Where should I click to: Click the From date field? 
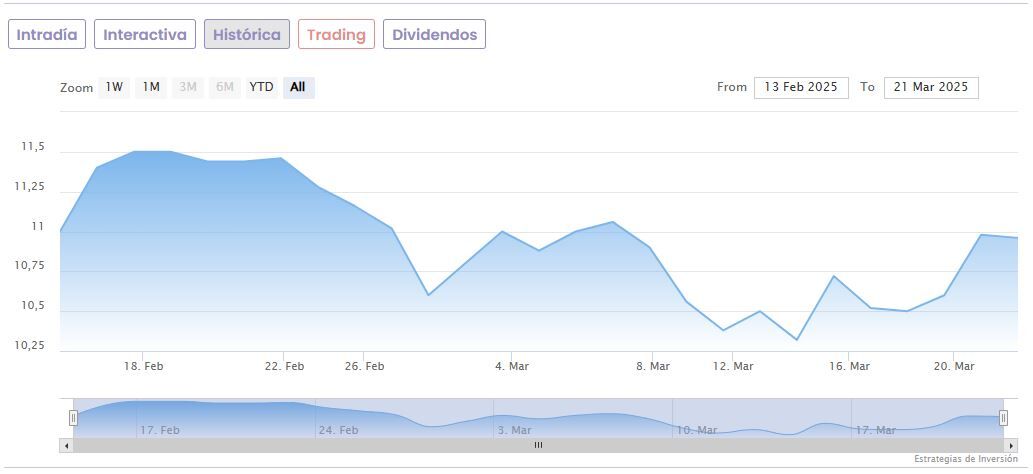[x=801, y=87]
